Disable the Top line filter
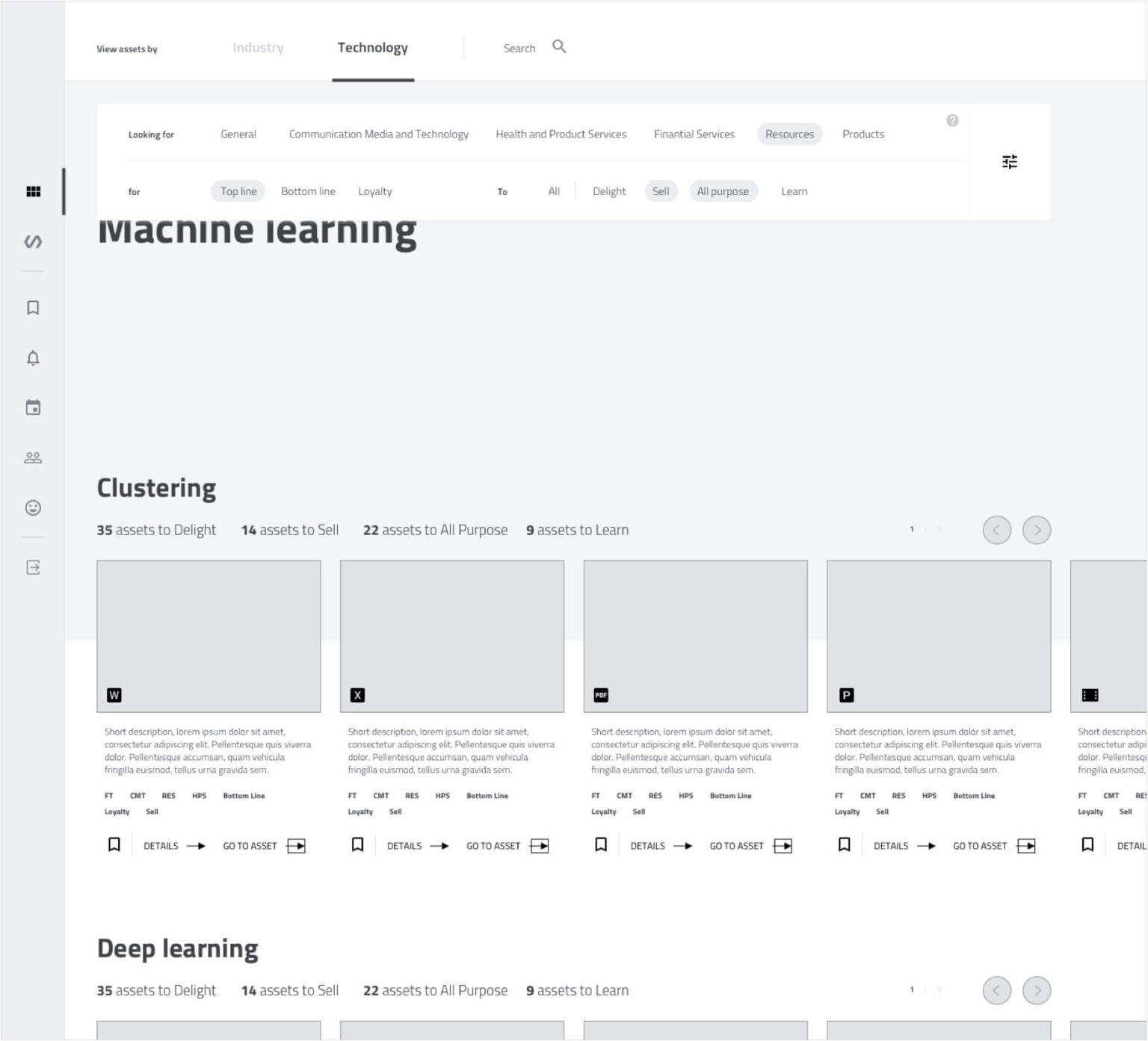Viewport: 1148px width, 1041px height. [x=237, y=191]
